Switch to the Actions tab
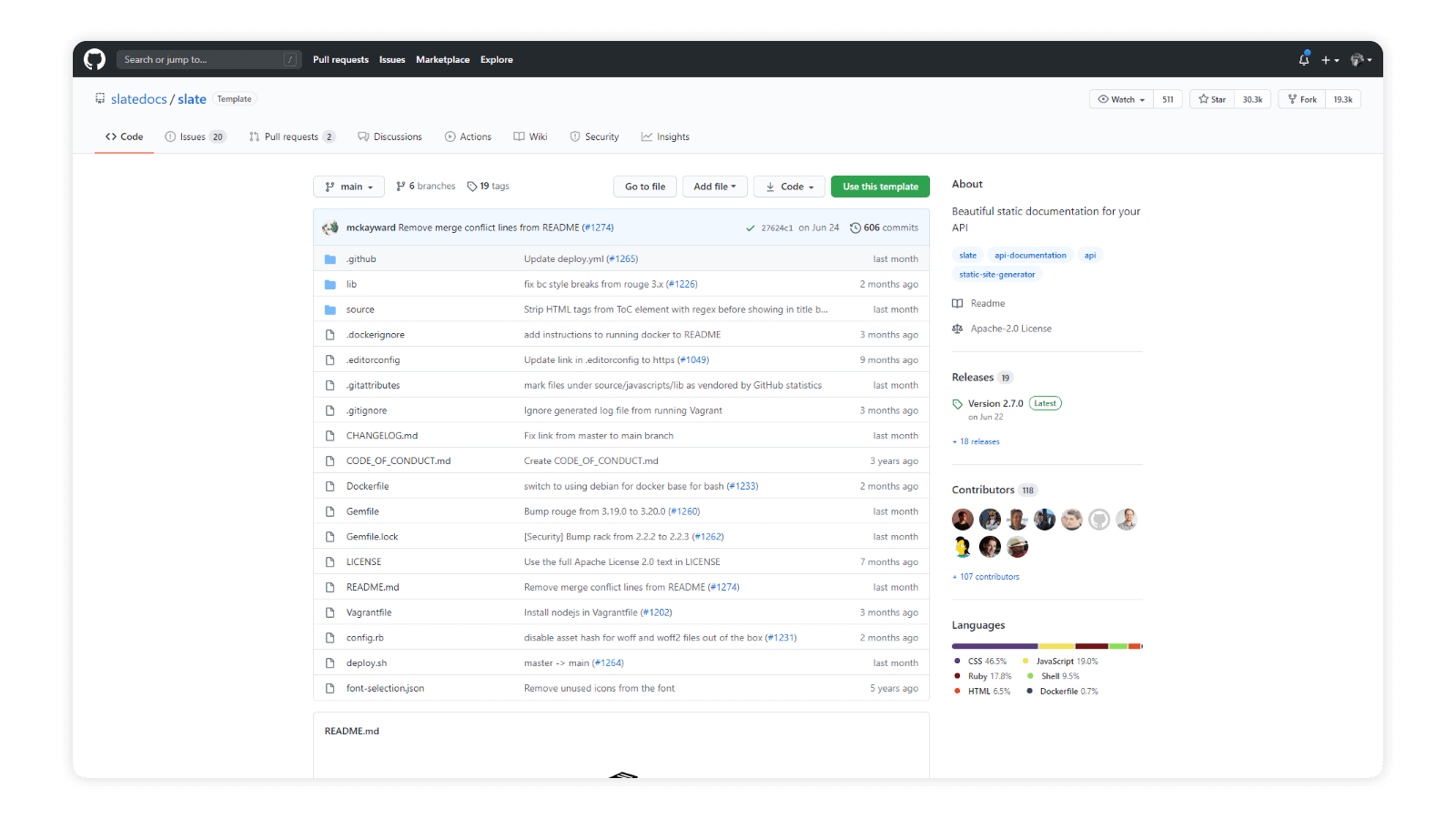Image resolution: width=1456 pixels, height=819 pixels. click(x=468, y=136)
